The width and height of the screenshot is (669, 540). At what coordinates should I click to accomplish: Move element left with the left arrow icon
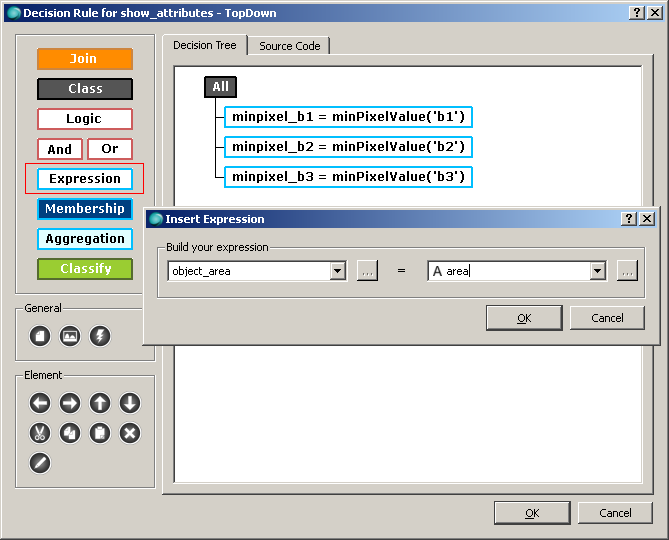click(40, 403)
